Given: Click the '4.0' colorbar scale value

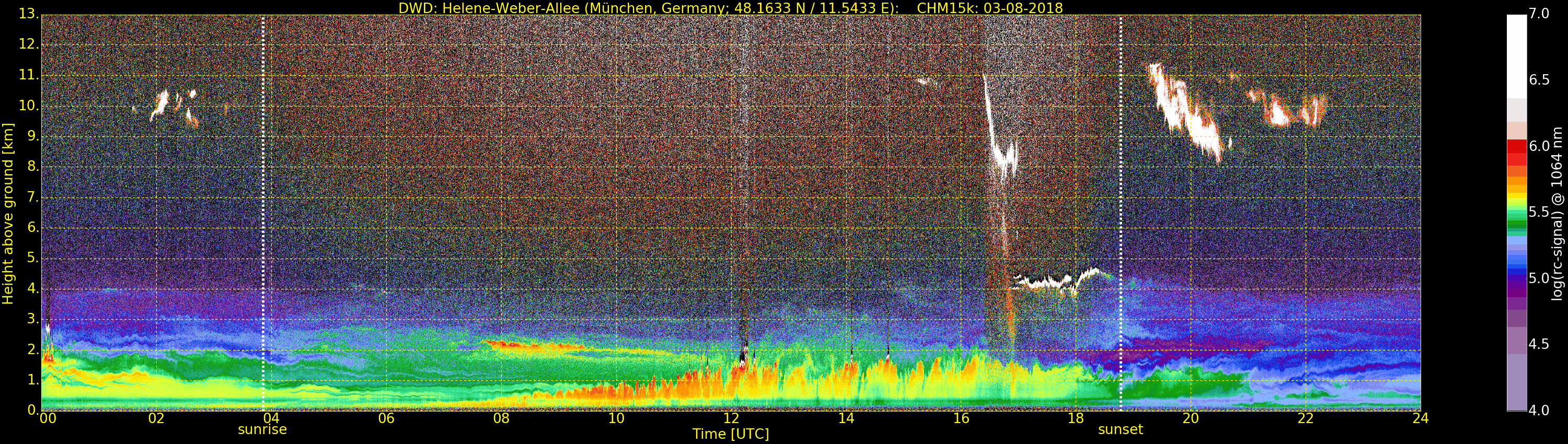Looking at the screenshot, I should 1539,411.
